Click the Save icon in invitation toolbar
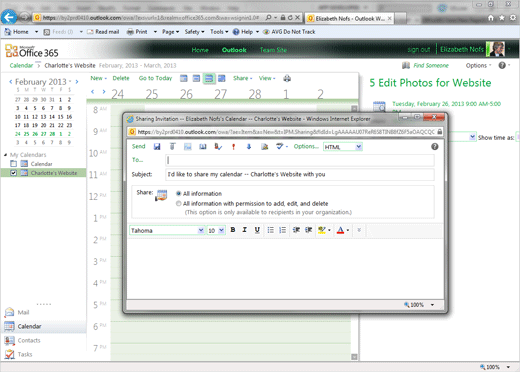This screenshot has width=520, height=372. click(157, 146)
